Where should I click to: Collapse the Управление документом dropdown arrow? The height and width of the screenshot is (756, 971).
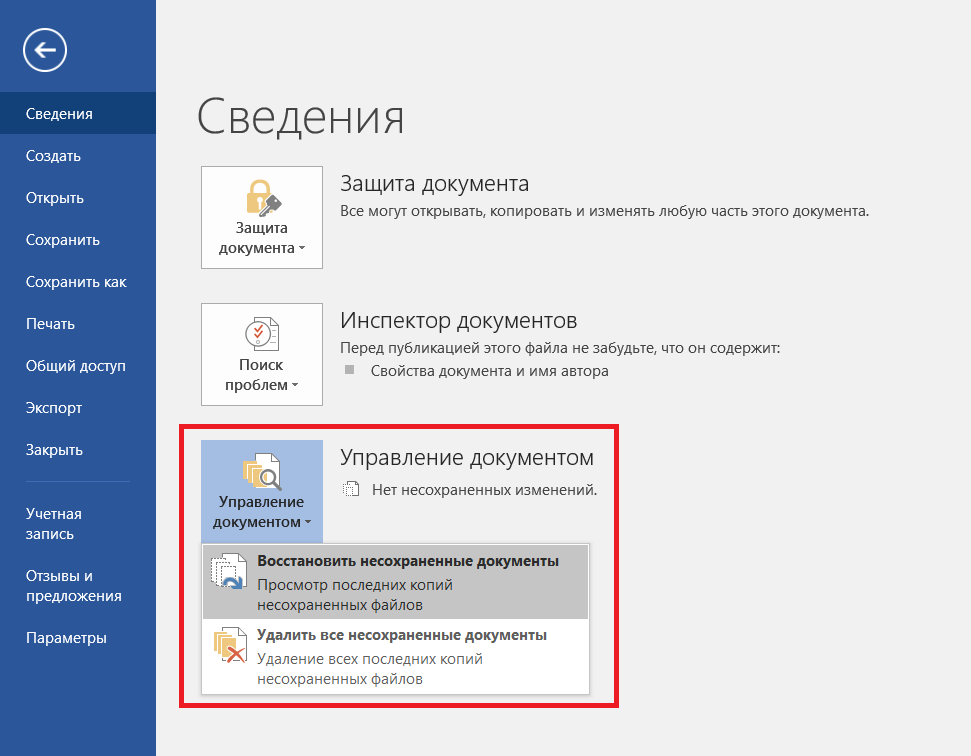(x=308, y=523)
